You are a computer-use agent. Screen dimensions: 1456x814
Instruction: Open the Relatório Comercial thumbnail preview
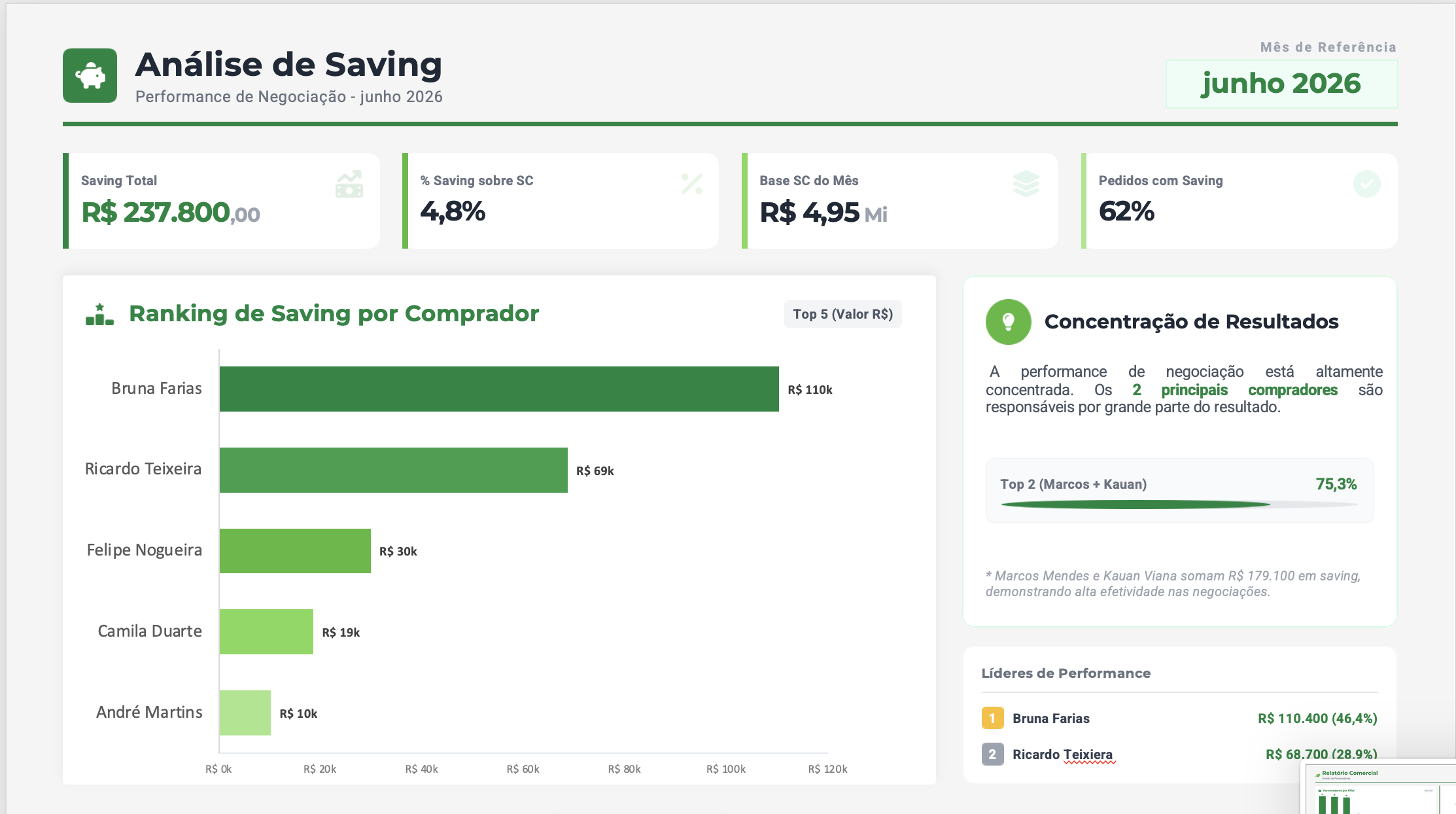point(1379,788)
